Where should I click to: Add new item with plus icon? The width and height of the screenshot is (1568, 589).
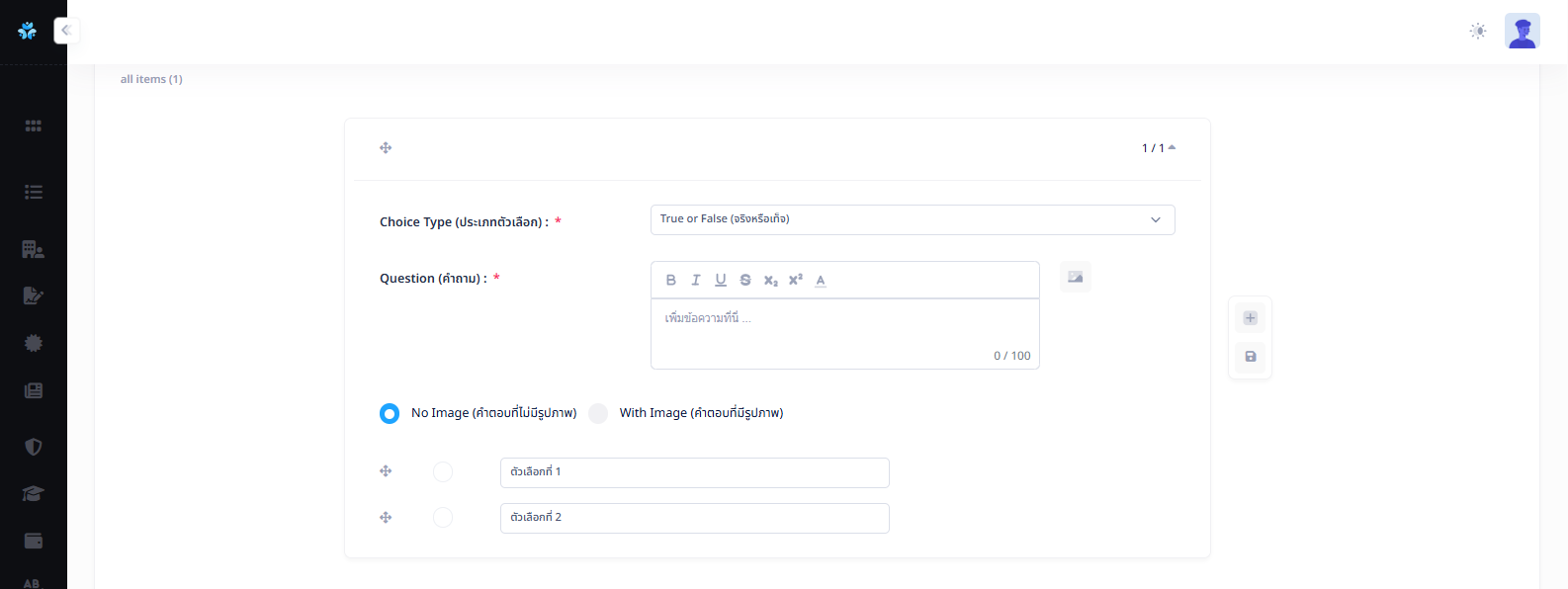pos(1250,318)
